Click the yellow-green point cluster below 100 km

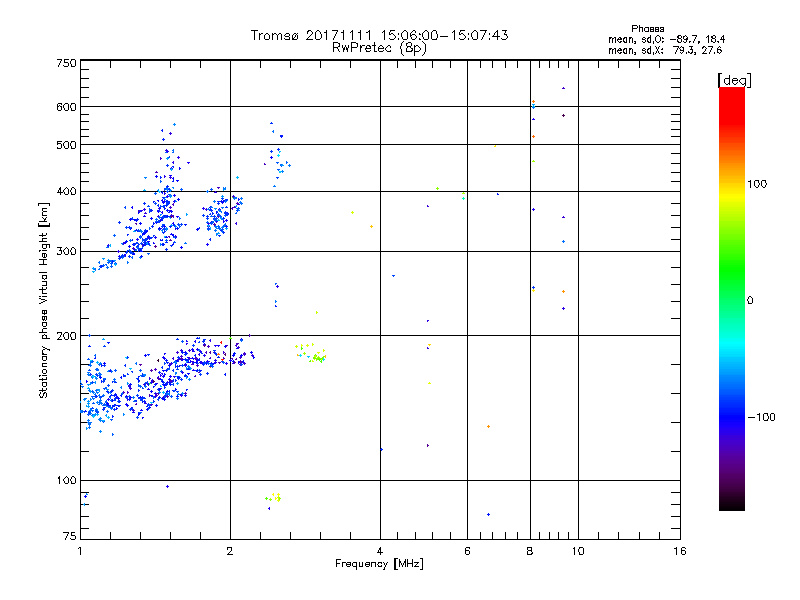coord(273,497)
